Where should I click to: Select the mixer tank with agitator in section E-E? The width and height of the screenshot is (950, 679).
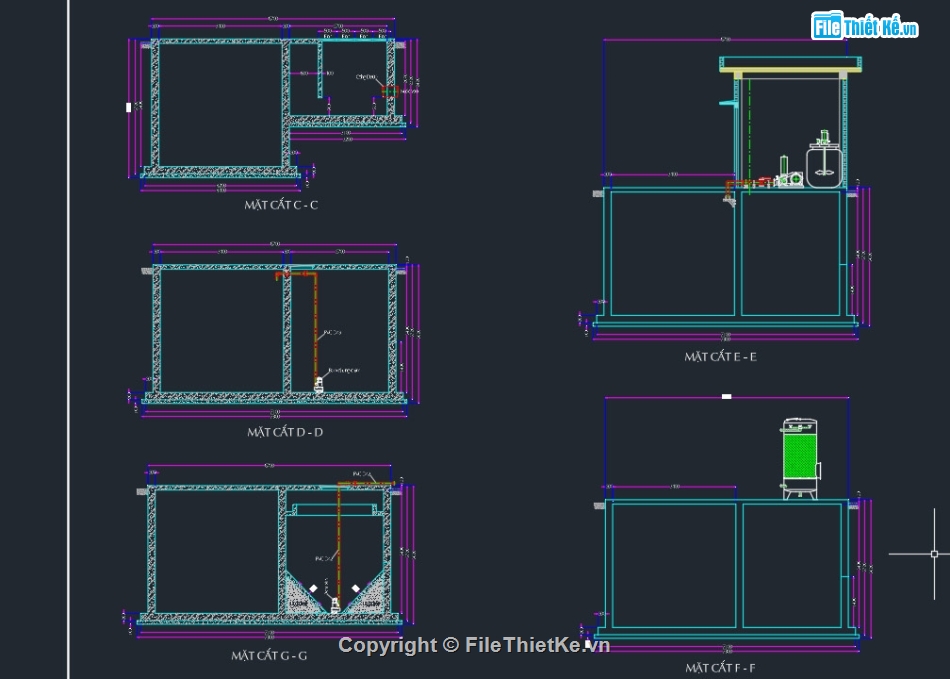tap(825, 165)
